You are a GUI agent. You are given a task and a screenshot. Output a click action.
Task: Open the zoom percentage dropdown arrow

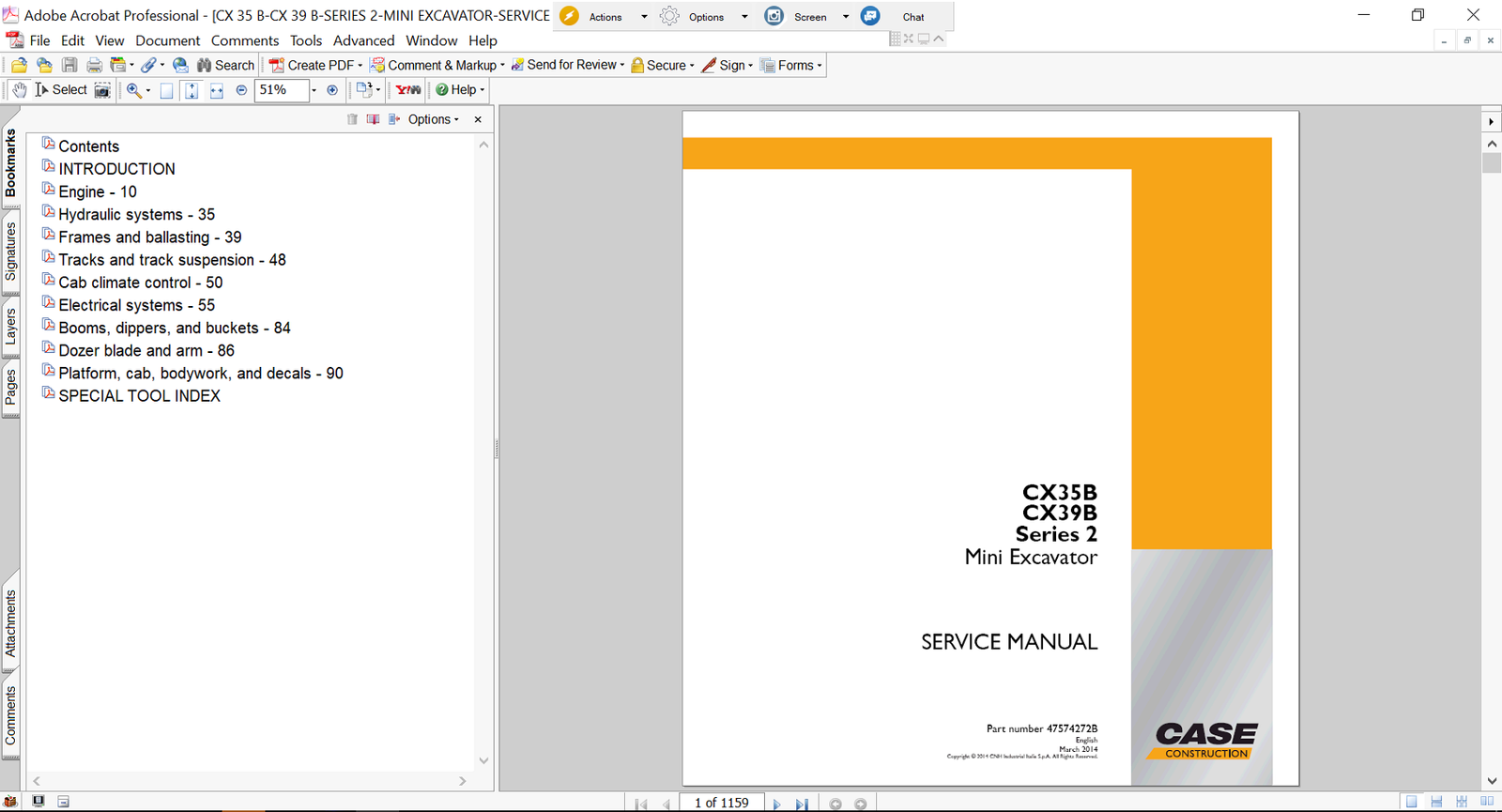pyautogui.click(x=314, y=90)
